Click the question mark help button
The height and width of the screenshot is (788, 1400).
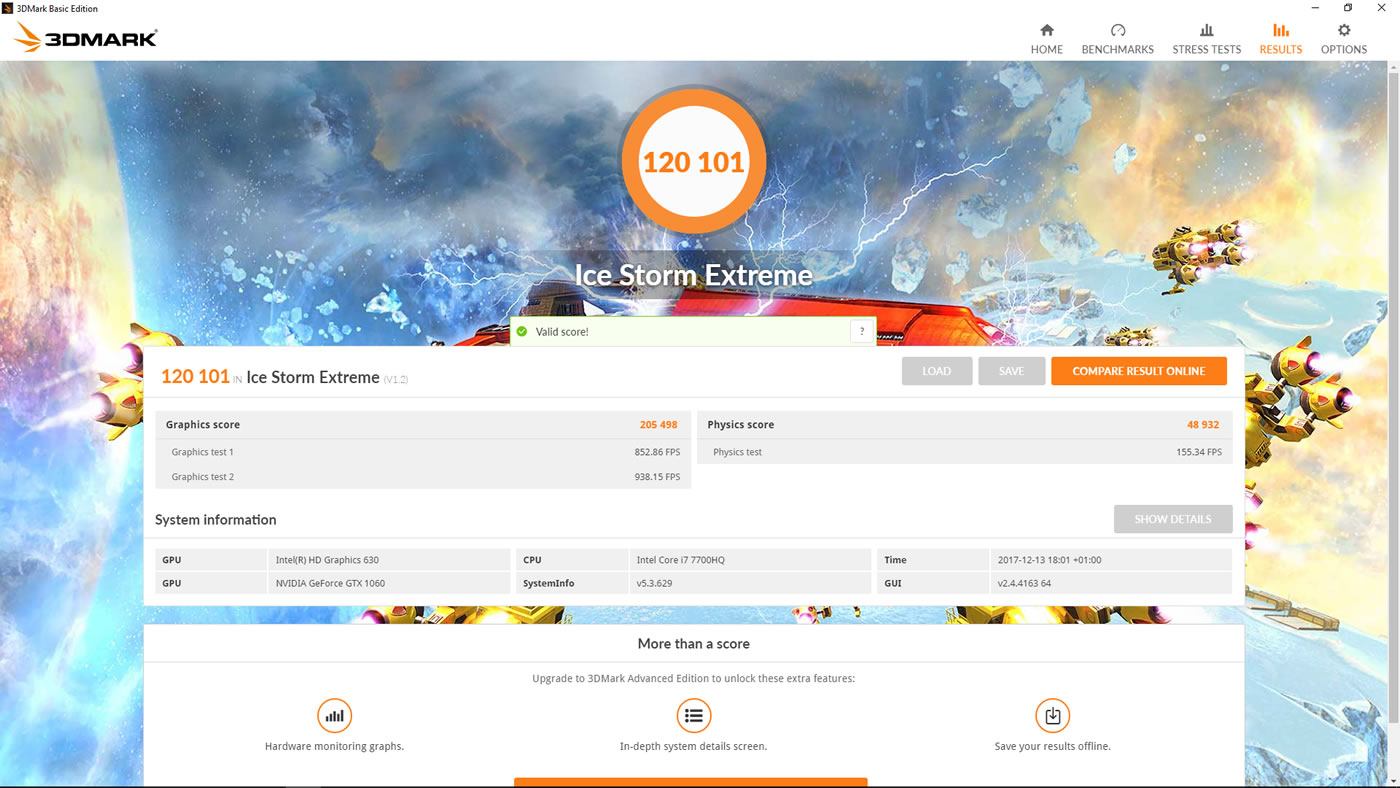tap(862, 331)
